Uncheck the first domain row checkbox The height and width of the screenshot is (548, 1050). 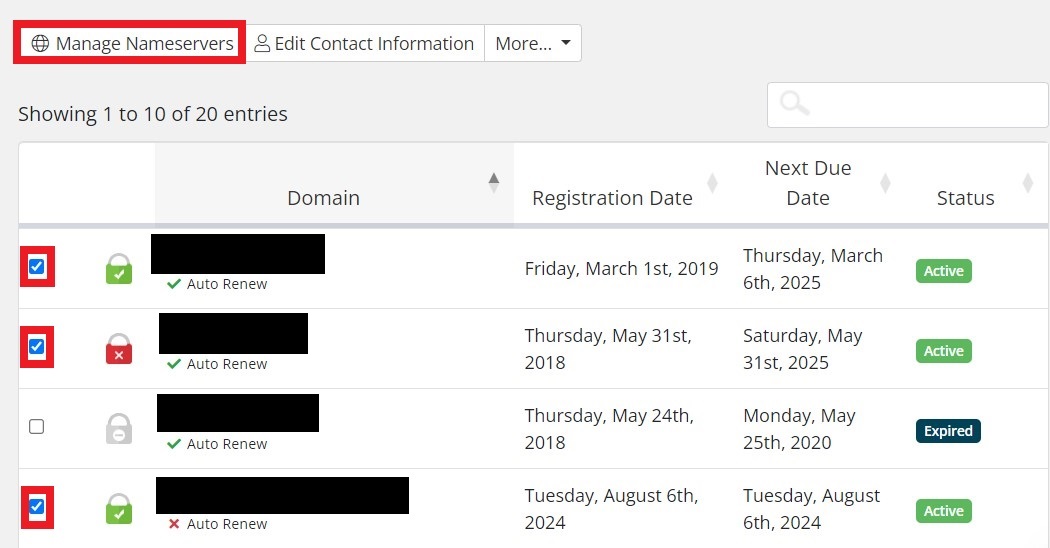pos(37,267)
